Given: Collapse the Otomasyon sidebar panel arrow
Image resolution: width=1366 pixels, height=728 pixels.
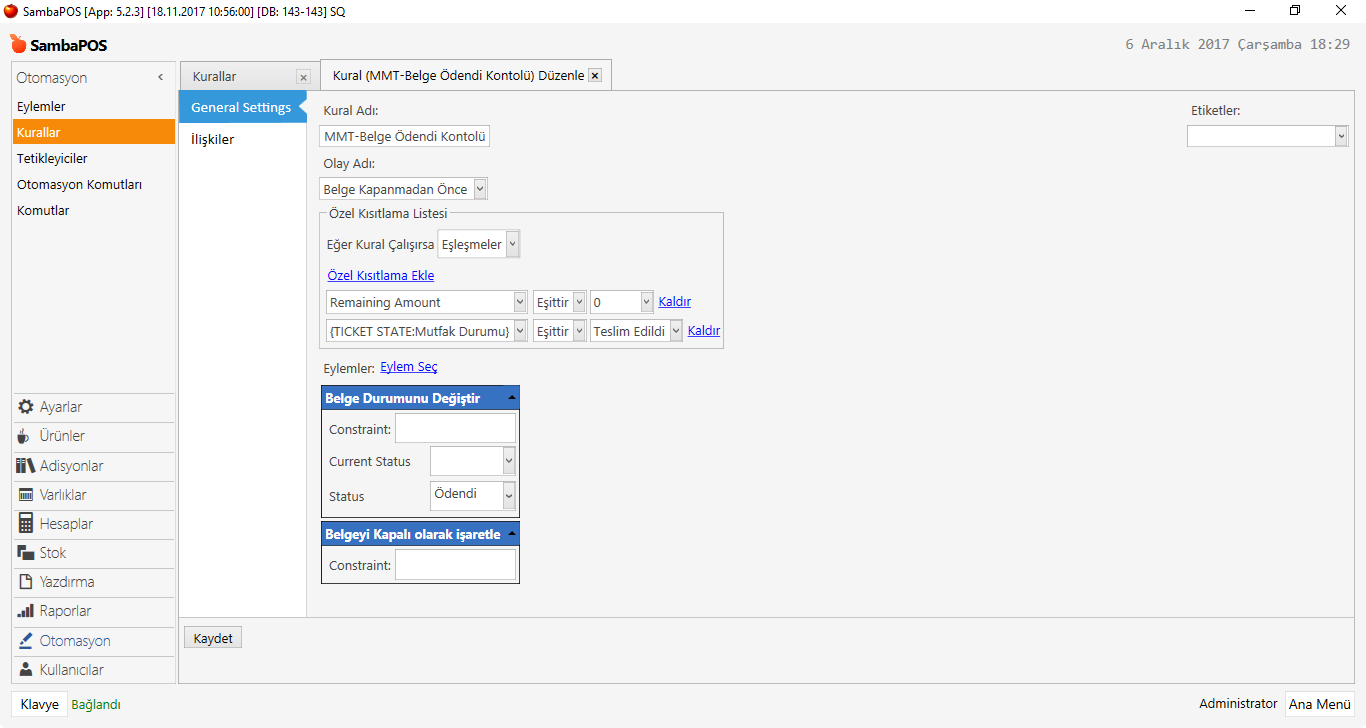Looking at the screenshot, I should point(160,78).
